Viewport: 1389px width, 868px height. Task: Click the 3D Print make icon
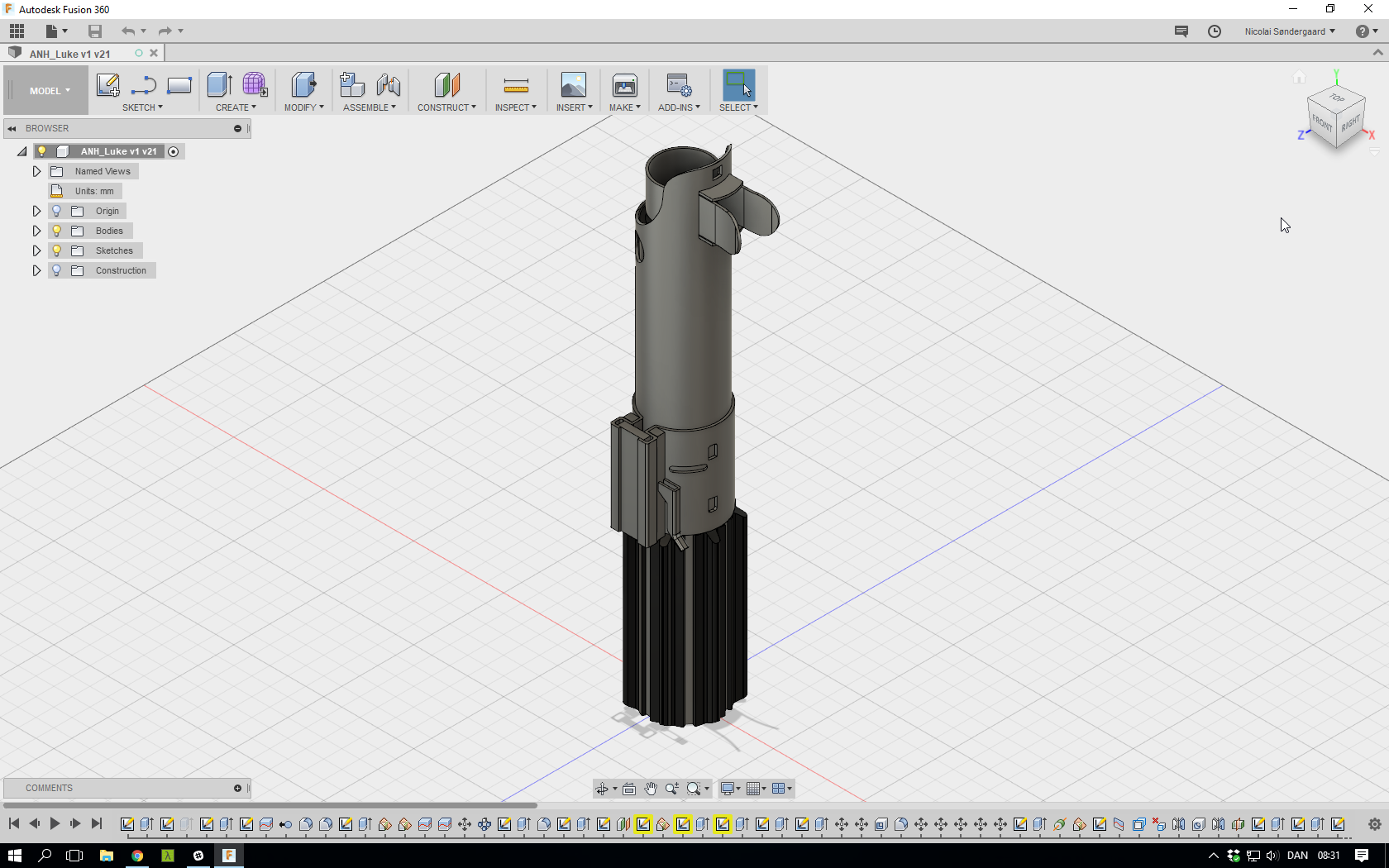[x=625, y=85]
